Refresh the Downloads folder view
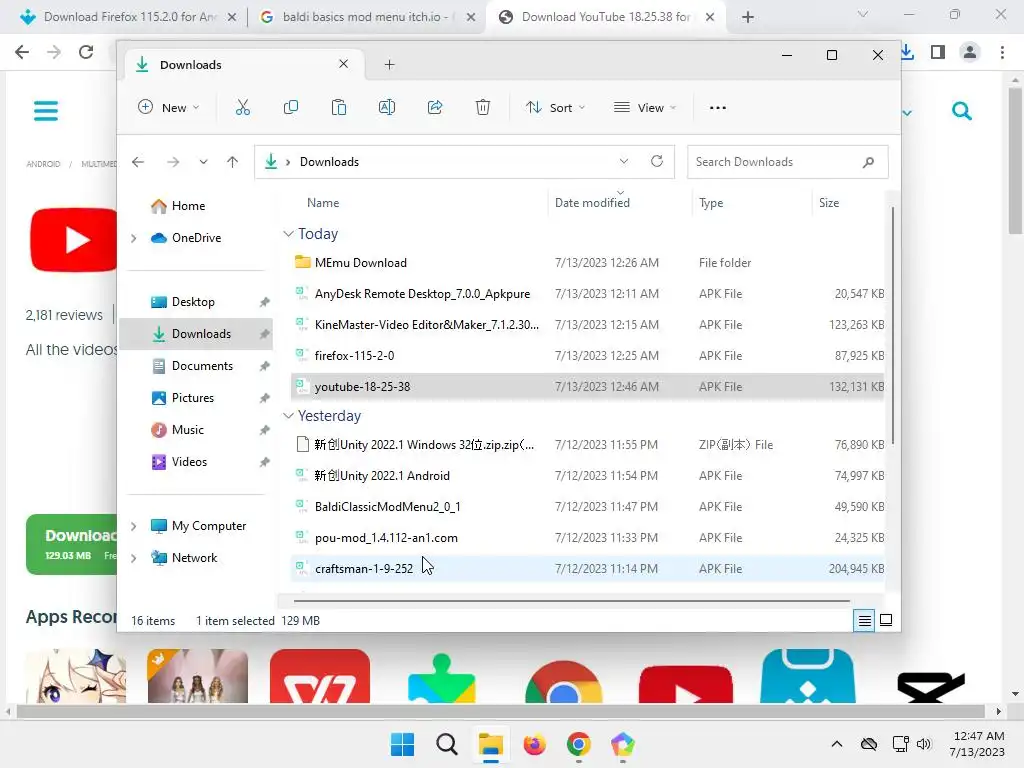Image resolution: width=1024 pixels, height=768 pixels. 657,161
